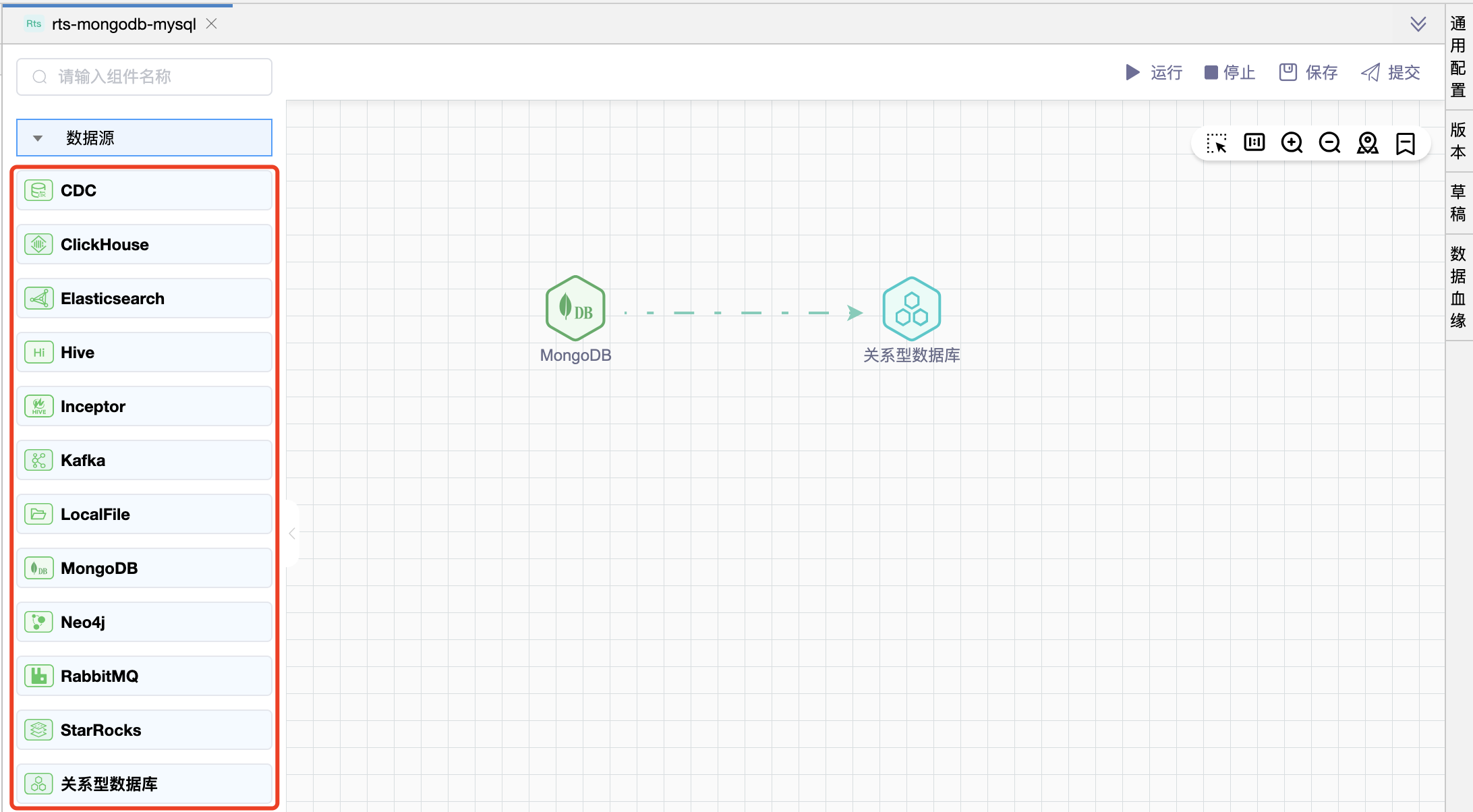Click the Inceptor label text

[x=93, y=407]
